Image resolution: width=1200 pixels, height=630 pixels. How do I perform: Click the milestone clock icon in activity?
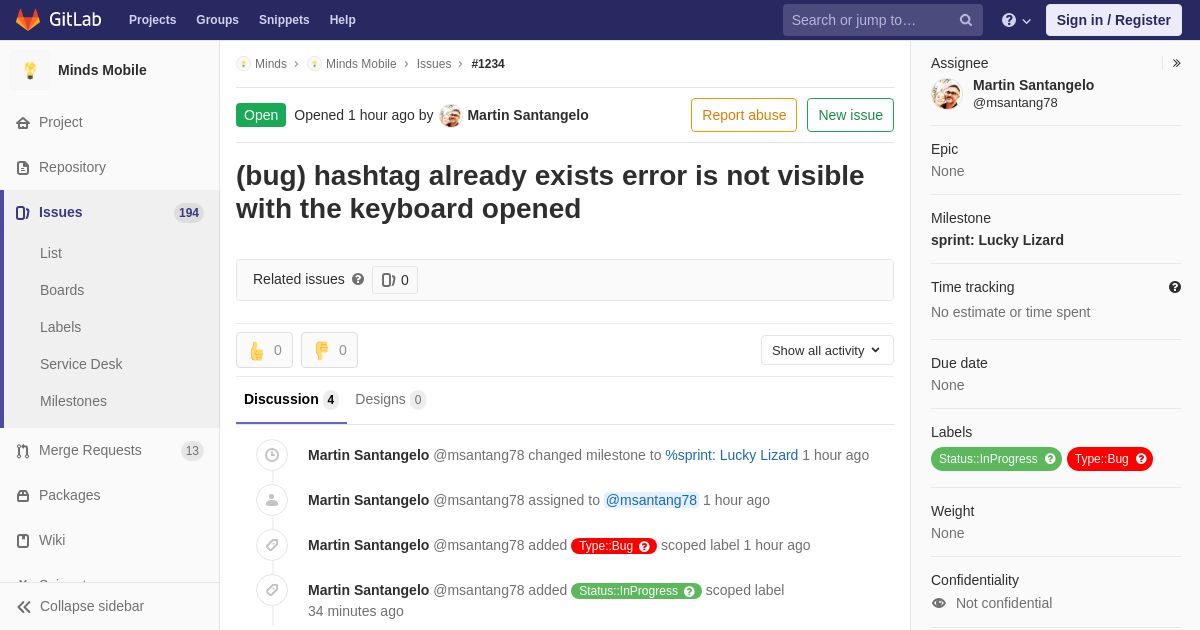click(x=272, y=455)
